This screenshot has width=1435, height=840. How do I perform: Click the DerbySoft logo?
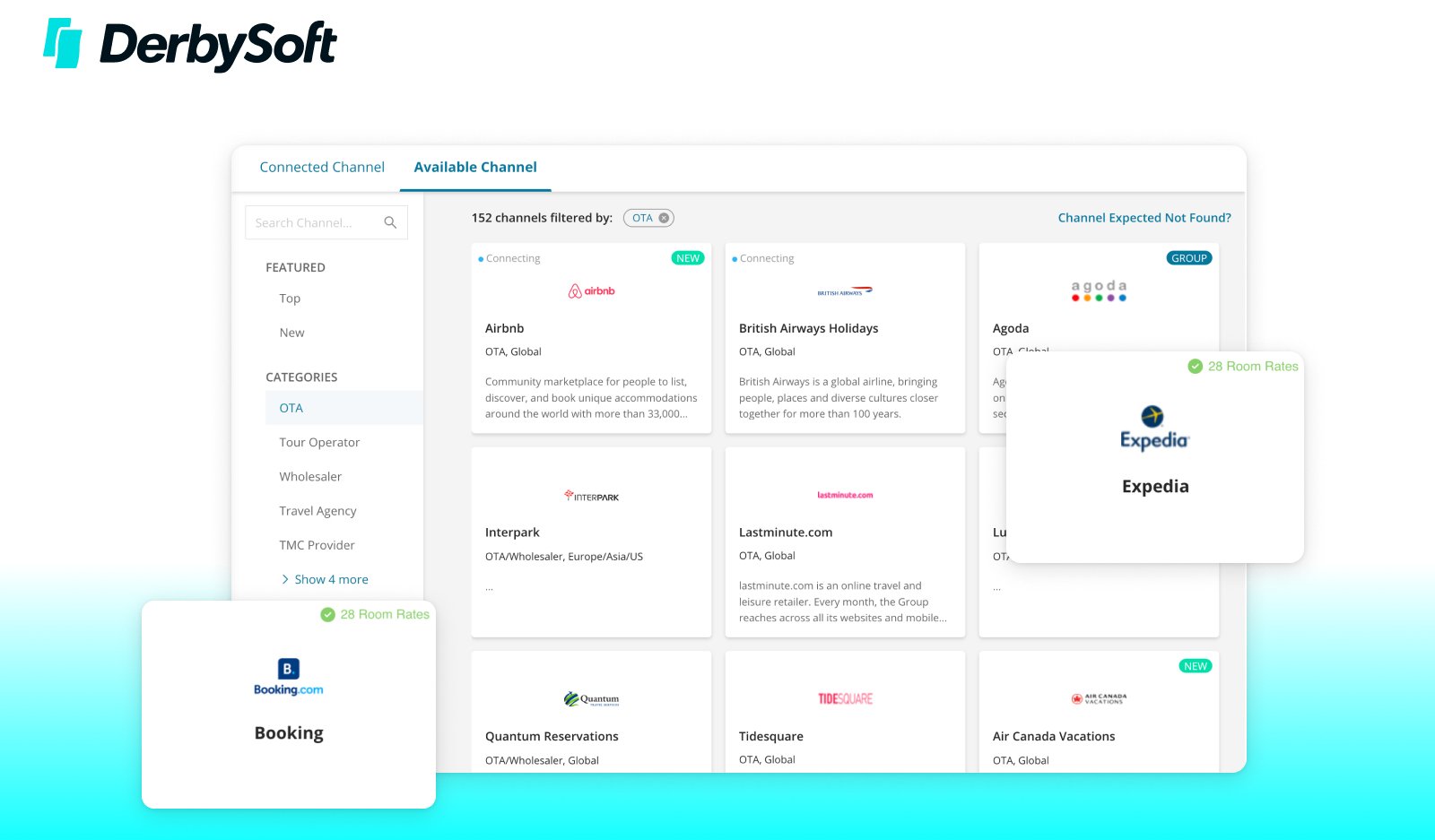[190, 44]
